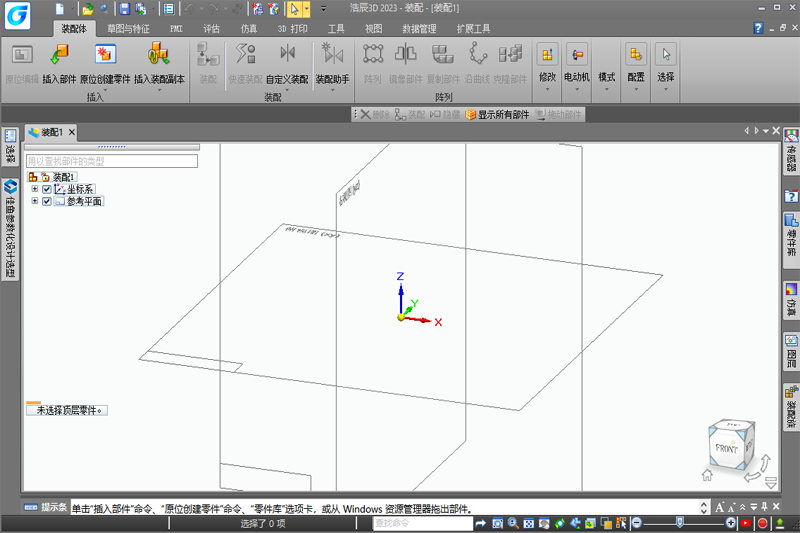The height and width of the screenshot is (533, 800).
Task: Click the Fit view icon in status bar
Action: (529, 523)
